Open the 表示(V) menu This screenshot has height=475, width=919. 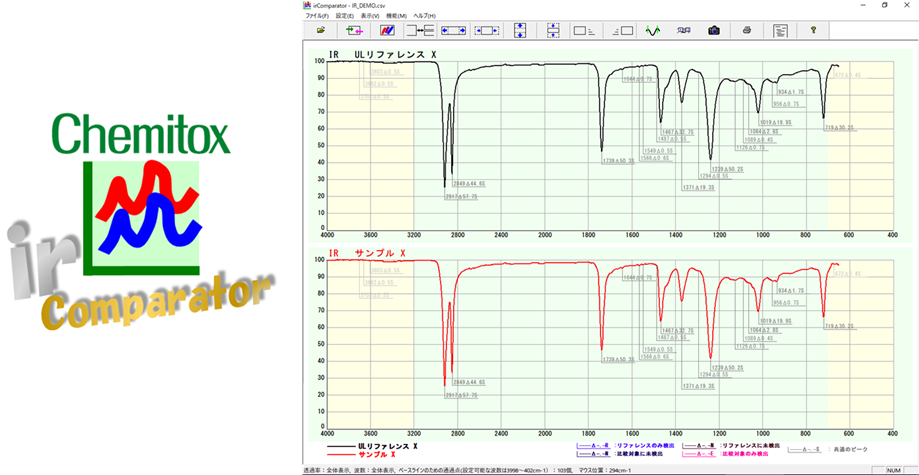pos(370,15)
